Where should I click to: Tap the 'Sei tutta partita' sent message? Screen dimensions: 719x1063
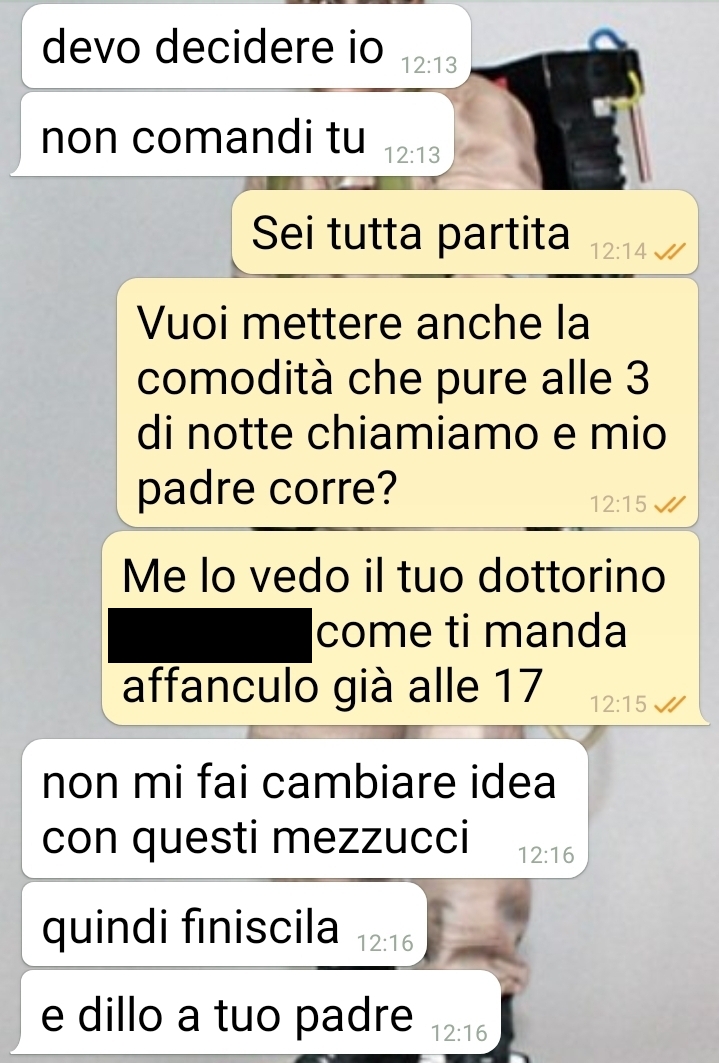[x=465, y=233]
